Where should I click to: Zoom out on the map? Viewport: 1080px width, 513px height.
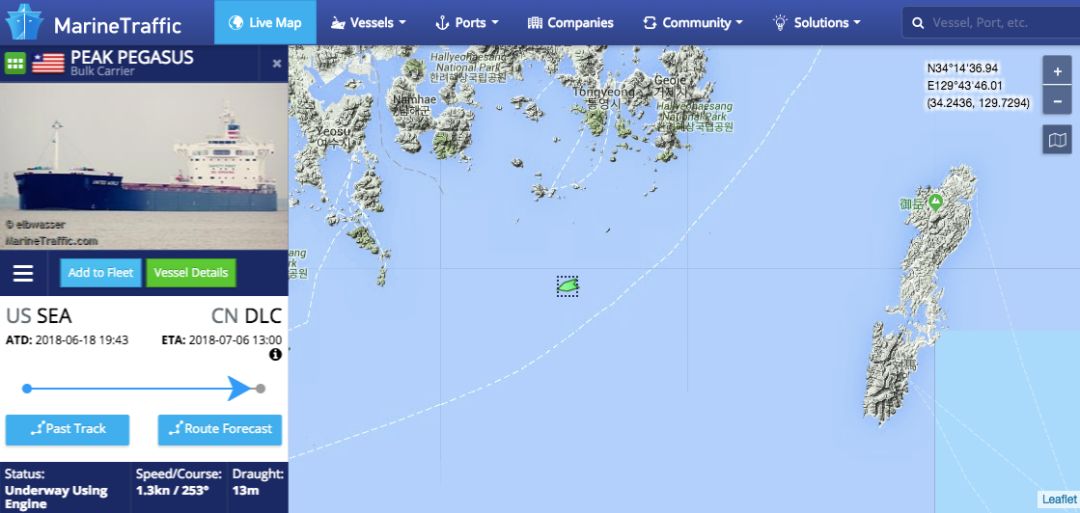coord(1057,101)
